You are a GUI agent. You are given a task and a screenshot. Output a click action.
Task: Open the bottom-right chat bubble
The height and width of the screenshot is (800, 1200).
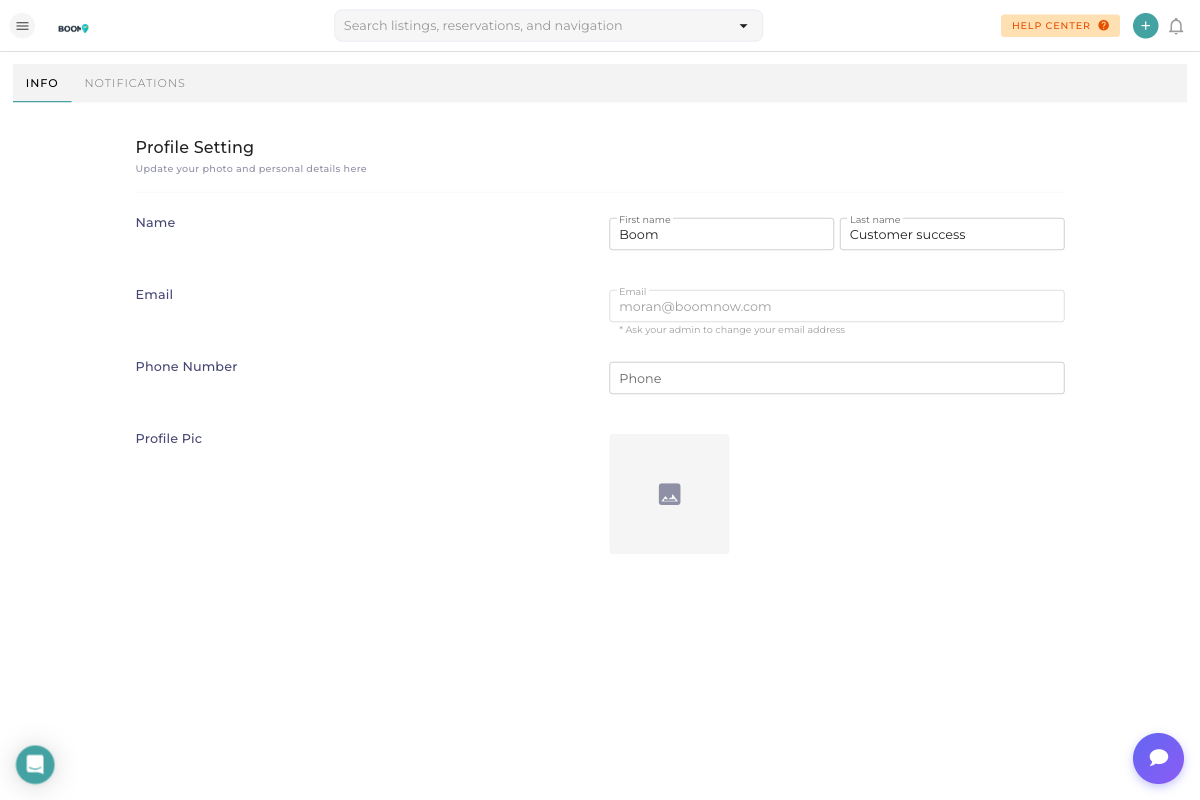pos(1158,758)
